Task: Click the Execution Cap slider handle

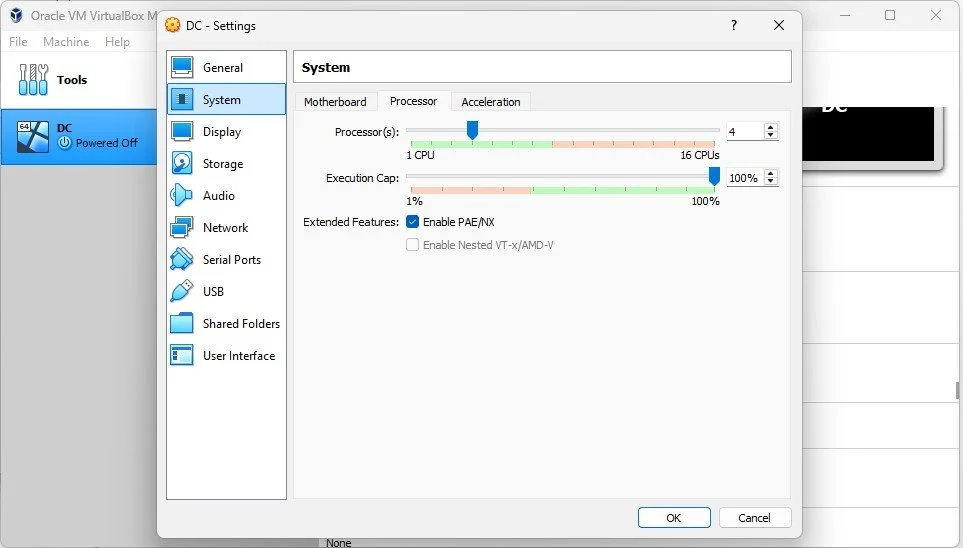Action: pyautogui.click(x=714, y=176)
